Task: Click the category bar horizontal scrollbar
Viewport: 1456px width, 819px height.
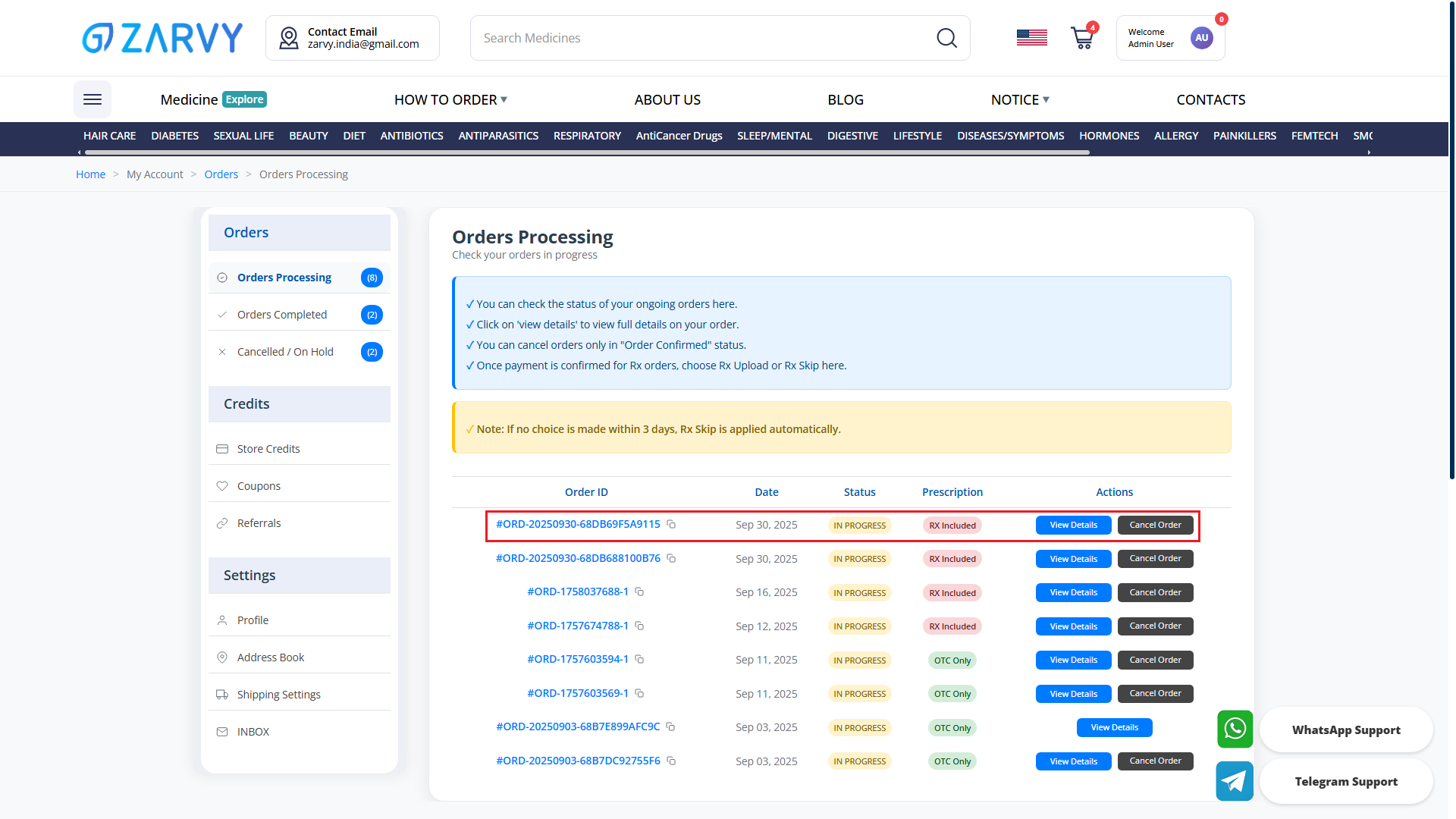Action: pyautogui.click(x=588, y=152)
